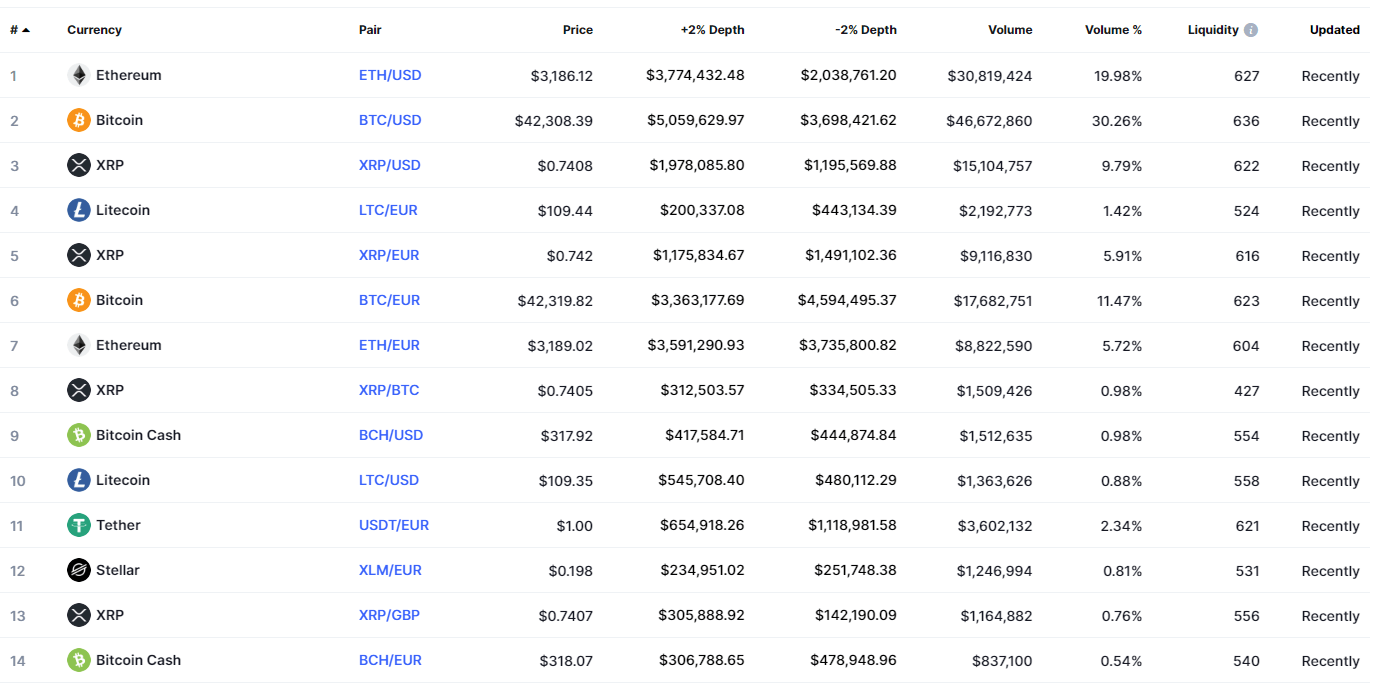Viewport: 1375px width, 690px height.
Task: Click the $2,038,761.20 depth value
Action: click(x=849, y=75)
